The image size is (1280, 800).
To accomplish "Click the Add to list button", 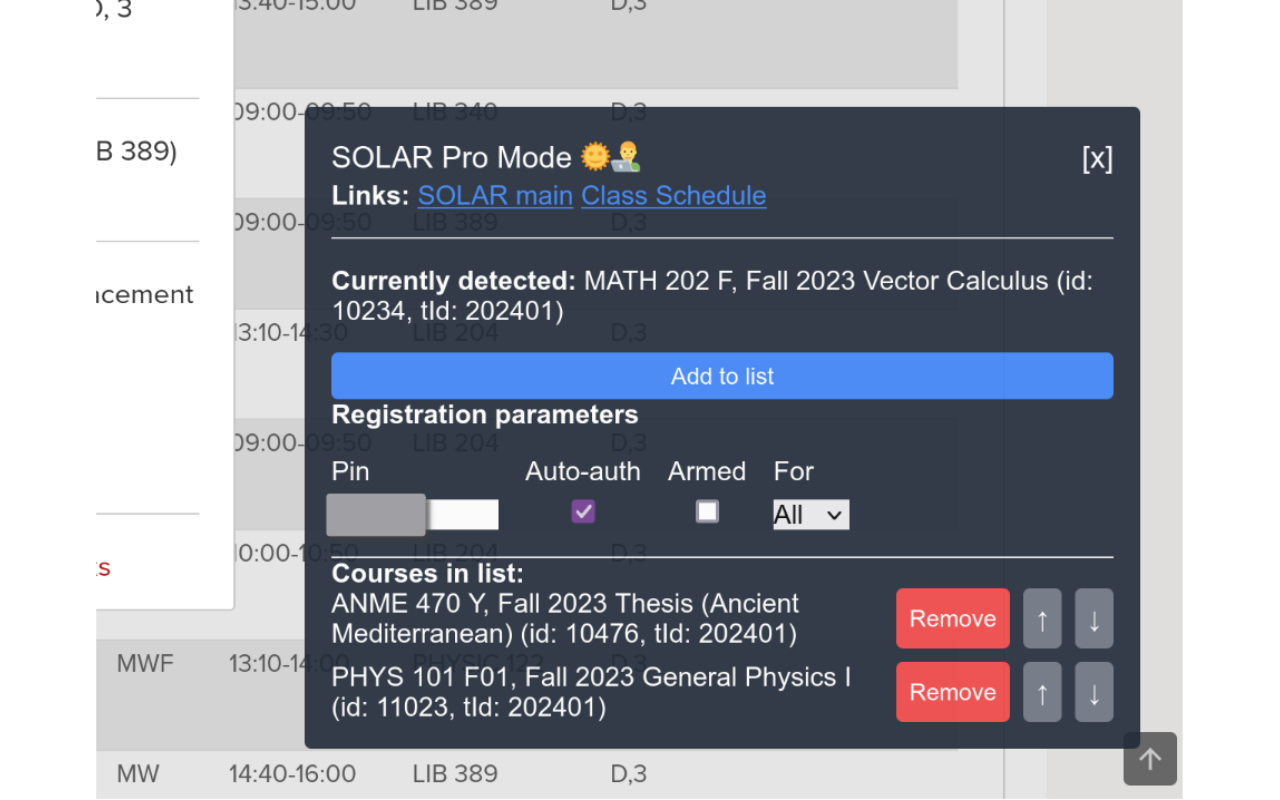I will coord(722,376).
